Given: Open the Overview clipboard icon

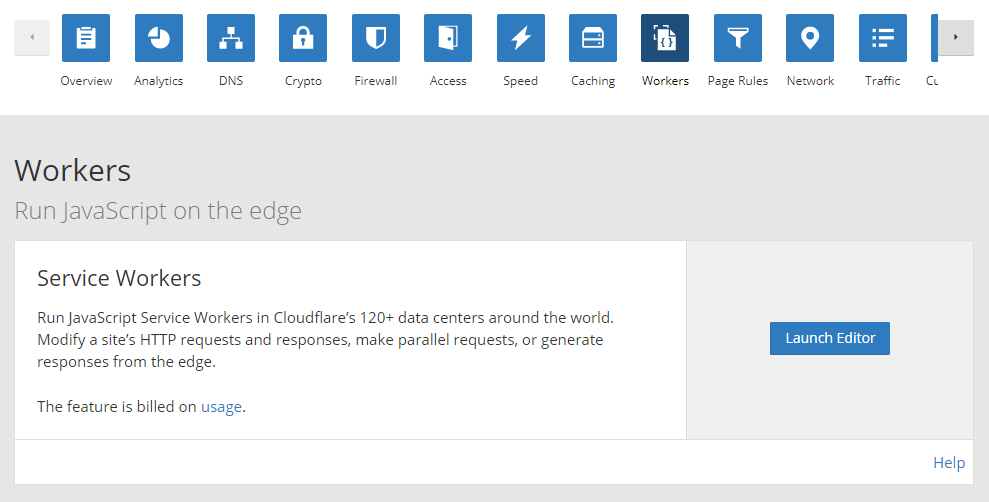Looking at the screenshot, I should point(86,38).
